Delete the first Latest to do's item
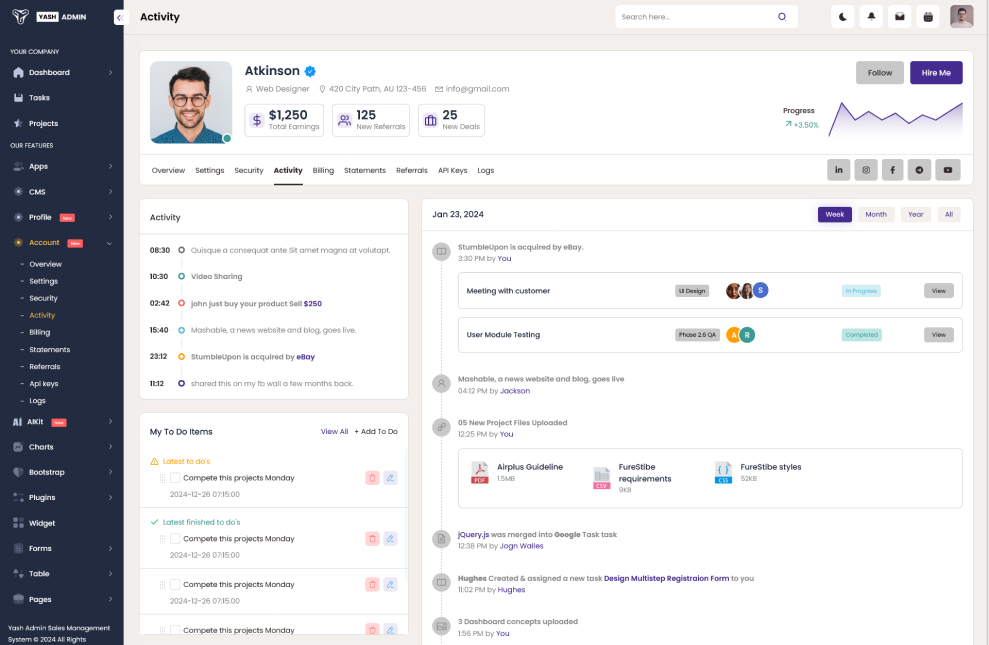The height and width of the screenshot is (645, 989). click(x=372, y=478)
